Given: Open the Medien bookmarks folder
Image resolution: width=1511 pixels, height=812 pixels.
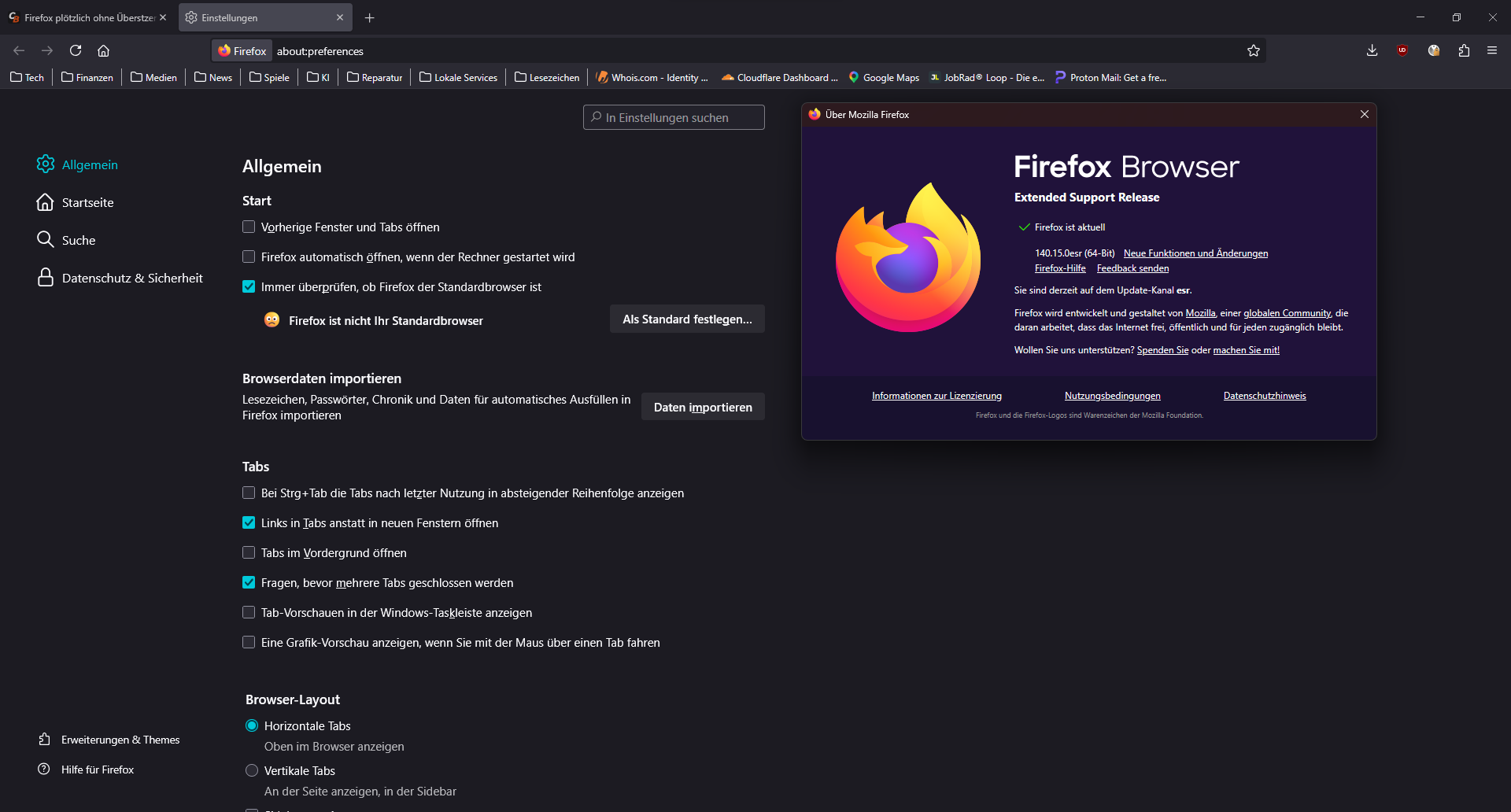Looking at the screenshot, I should pyautogui.click(x=153, y=77).
